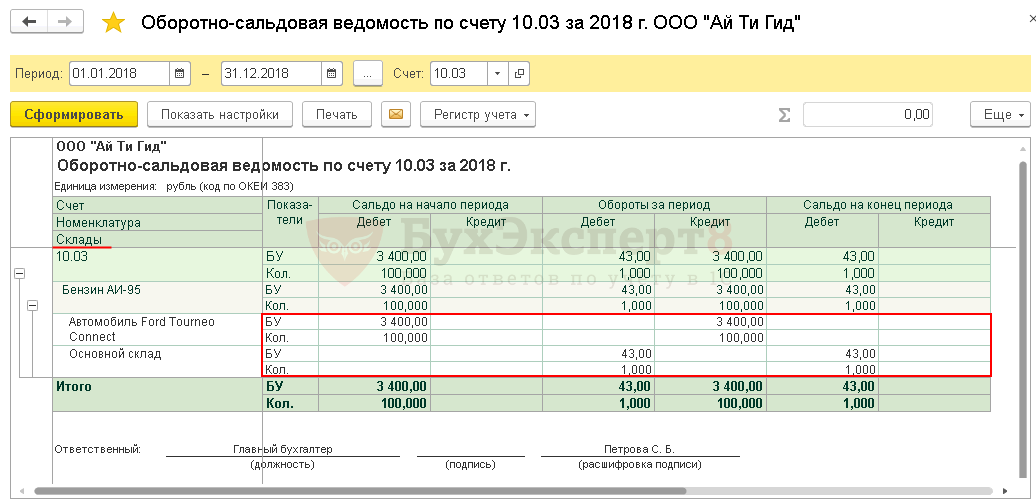
Task: Click the back navigation arrow
Action: coord(30,22)
